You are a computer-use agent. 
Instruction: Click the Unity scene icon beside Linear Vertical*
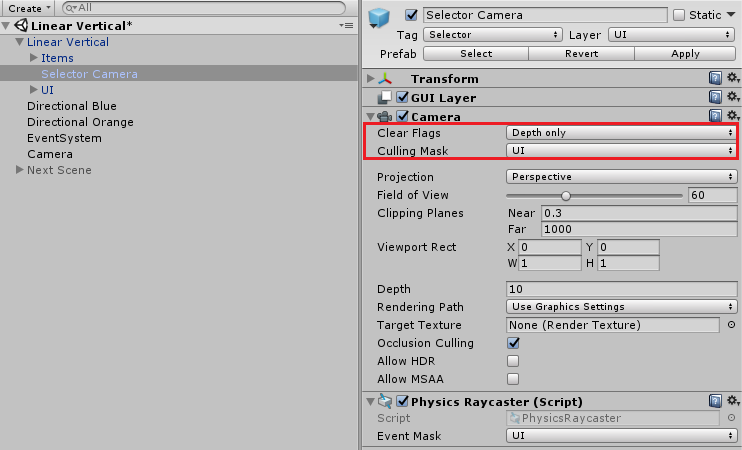point(21,25)
